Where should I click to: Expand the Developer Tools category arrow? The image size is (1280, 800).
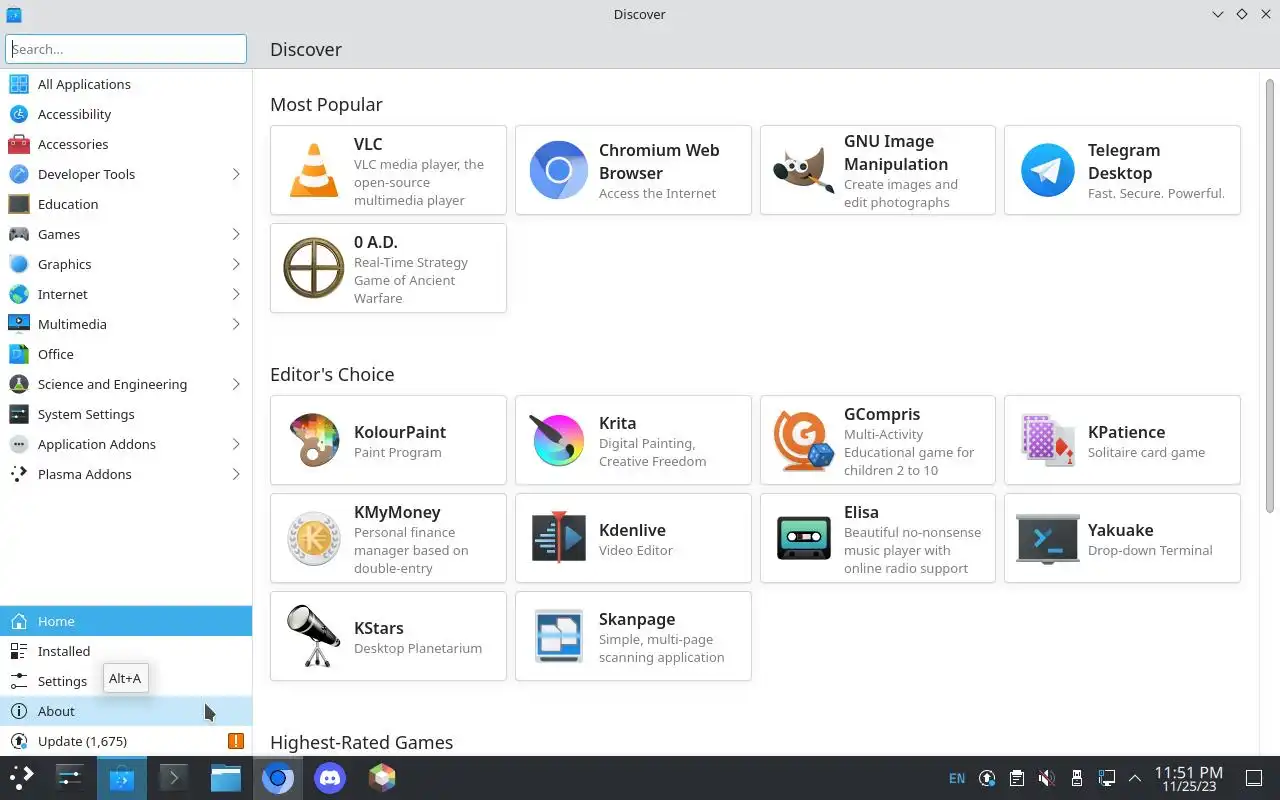pos(236,174)
